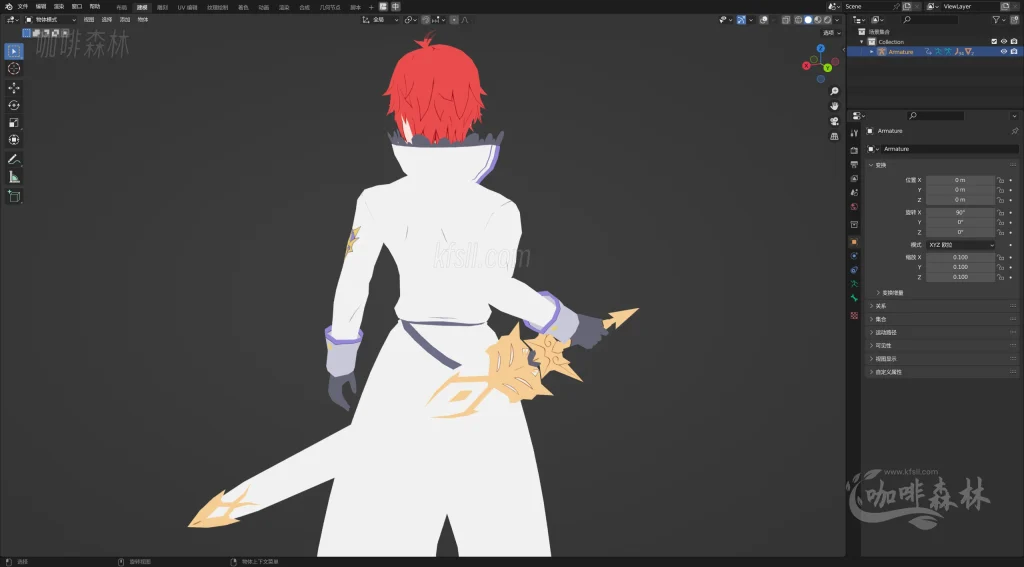
Task: Activate the Annotate pencil tool
Action: [x=14, y=159]
